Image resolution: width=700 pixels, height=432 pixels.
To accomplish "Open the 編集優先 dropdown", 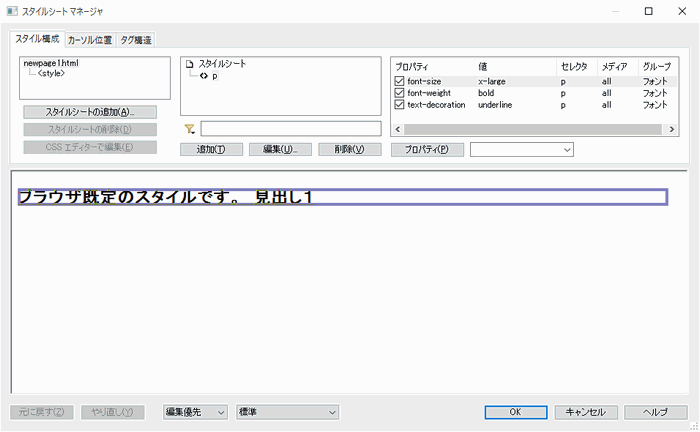I will pyautogui.click(x=195, y=412).
